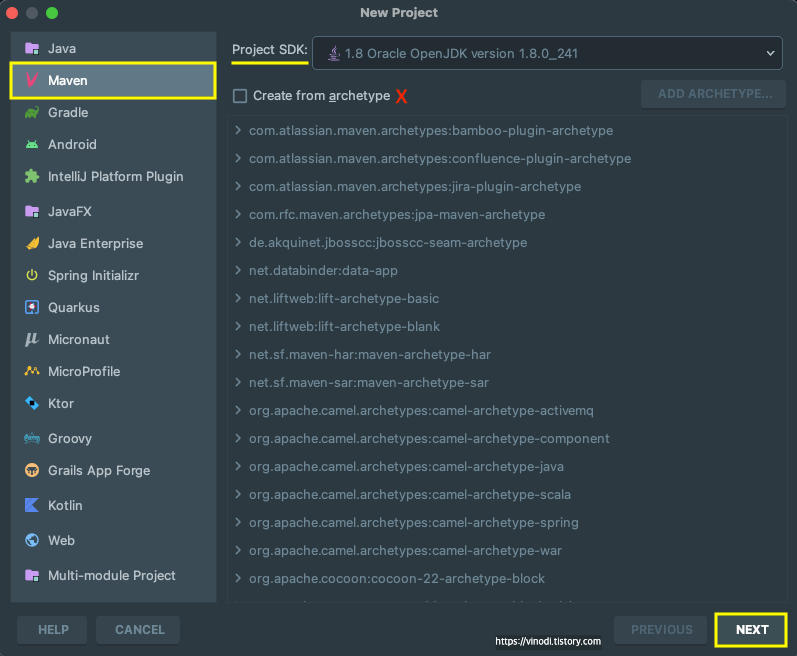The width and height of the screenshot is (797, 656).
Task: Close the New Project window
Action: tap(12, 13)
